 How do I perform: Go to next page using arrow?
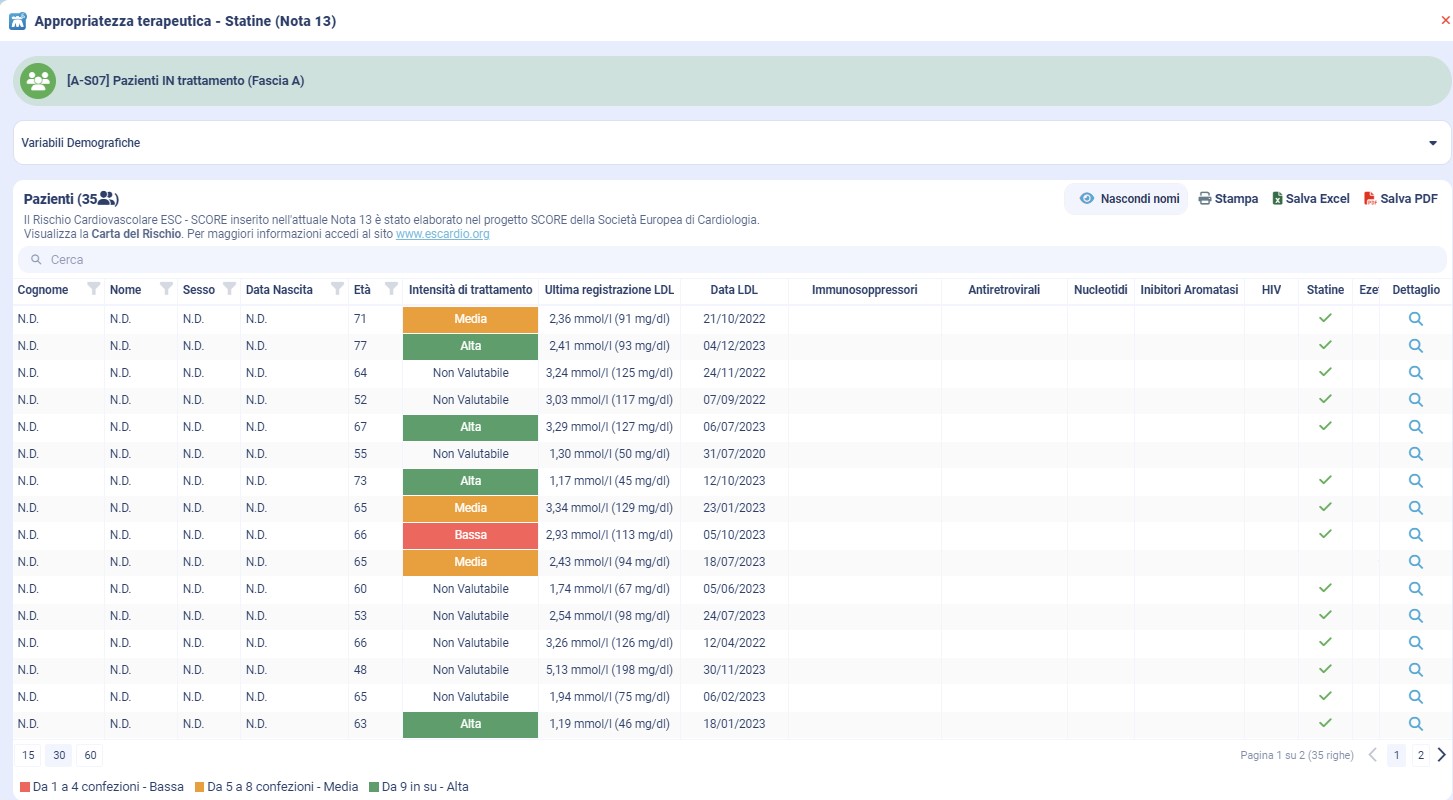[x=1441, y=755]
